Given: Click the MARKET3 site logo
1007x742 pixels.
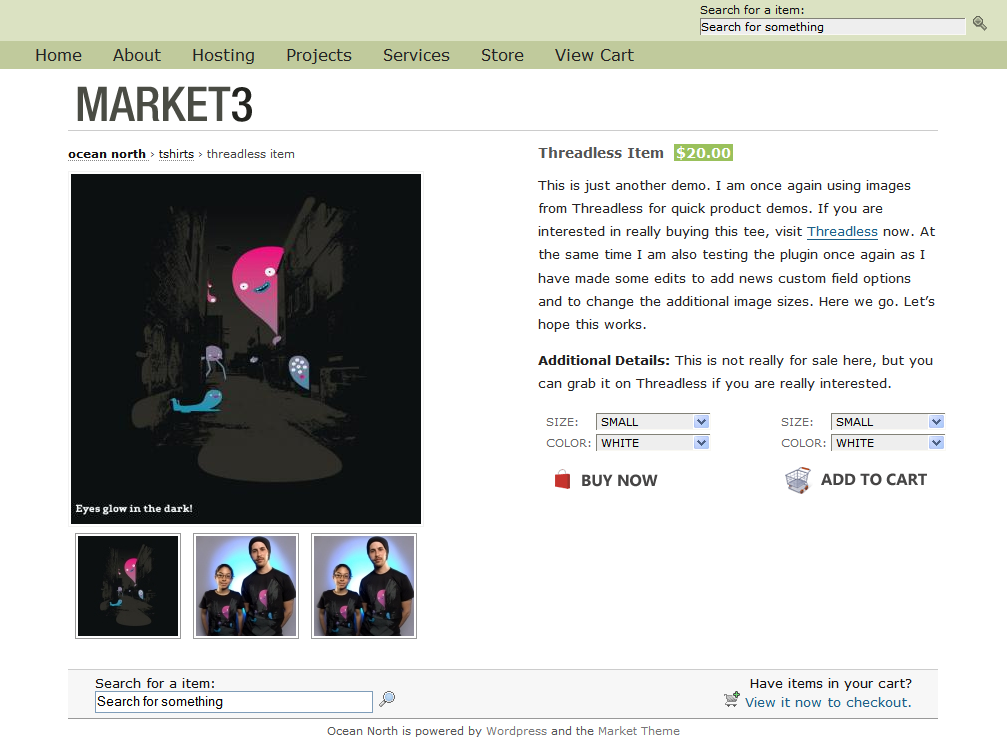Looking at the screenshot, I should pos(164,104).
